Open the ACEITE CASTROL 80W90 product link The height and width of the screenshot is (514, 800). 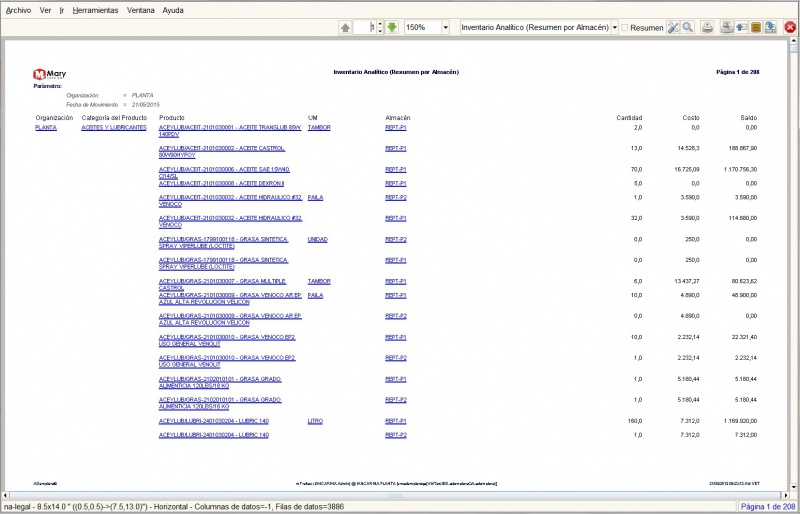[x=222, y=152]
